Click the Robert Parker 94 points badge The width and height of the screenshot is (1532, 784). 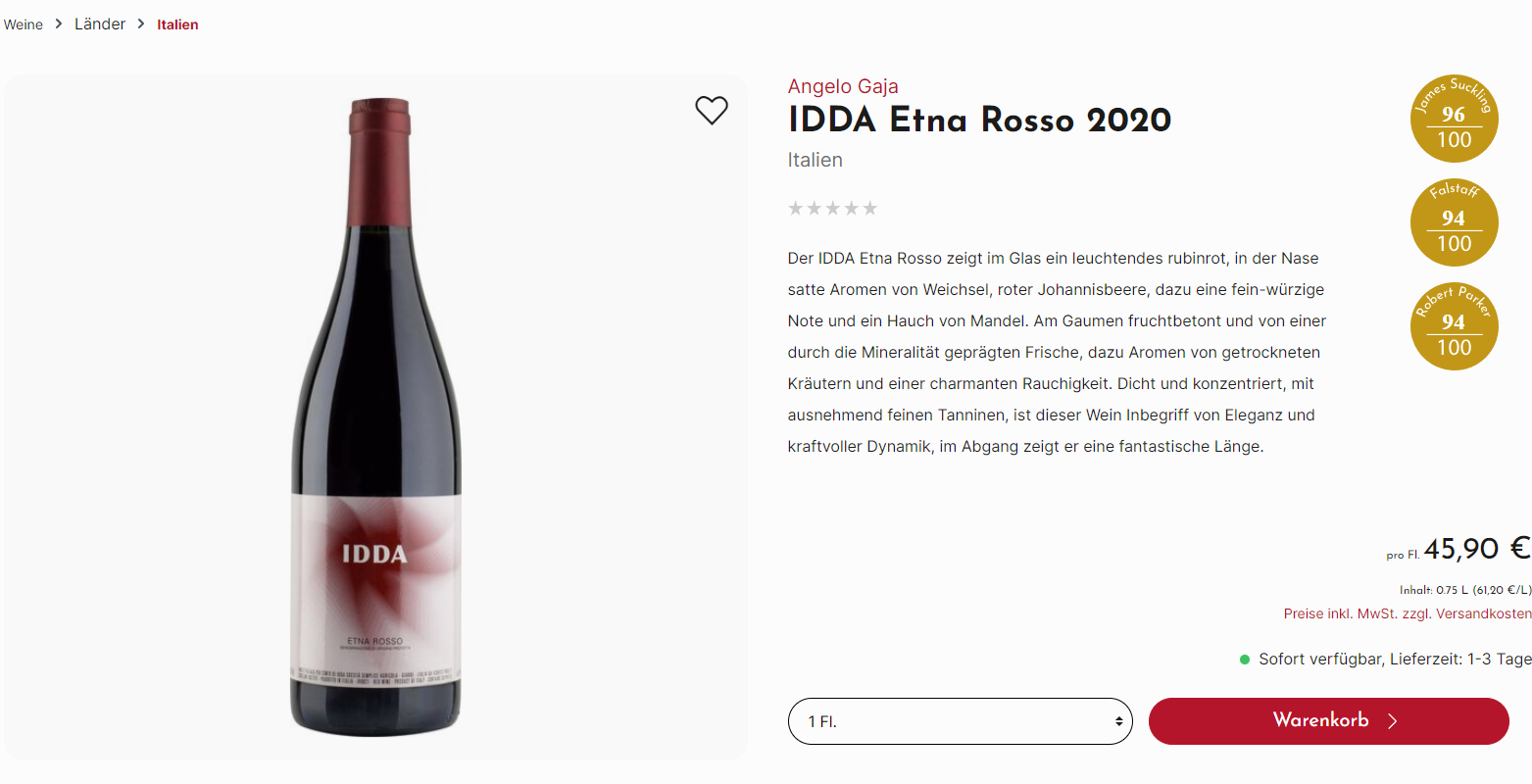click(x=1455, y=326)
